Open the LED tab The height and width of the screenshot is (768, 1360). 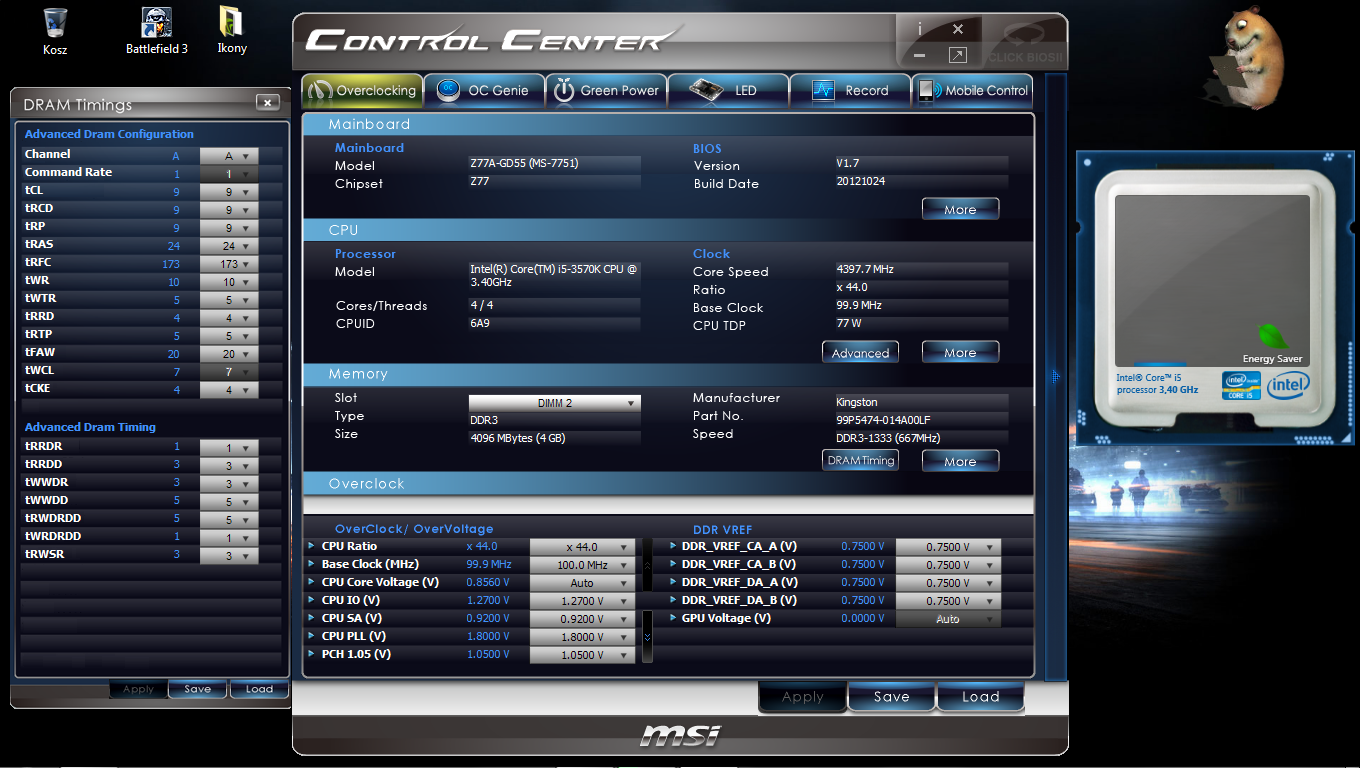(728, 90)
